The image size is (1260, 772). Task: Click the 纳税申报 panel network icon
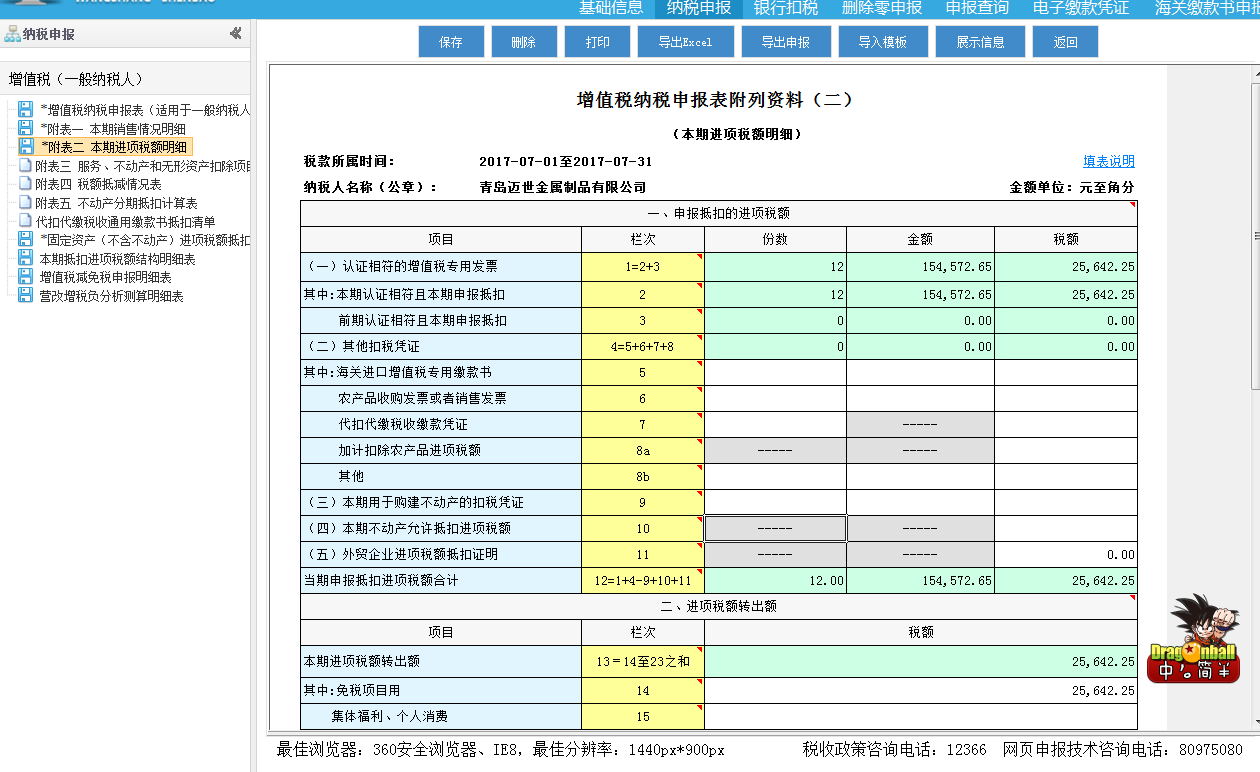12,34
